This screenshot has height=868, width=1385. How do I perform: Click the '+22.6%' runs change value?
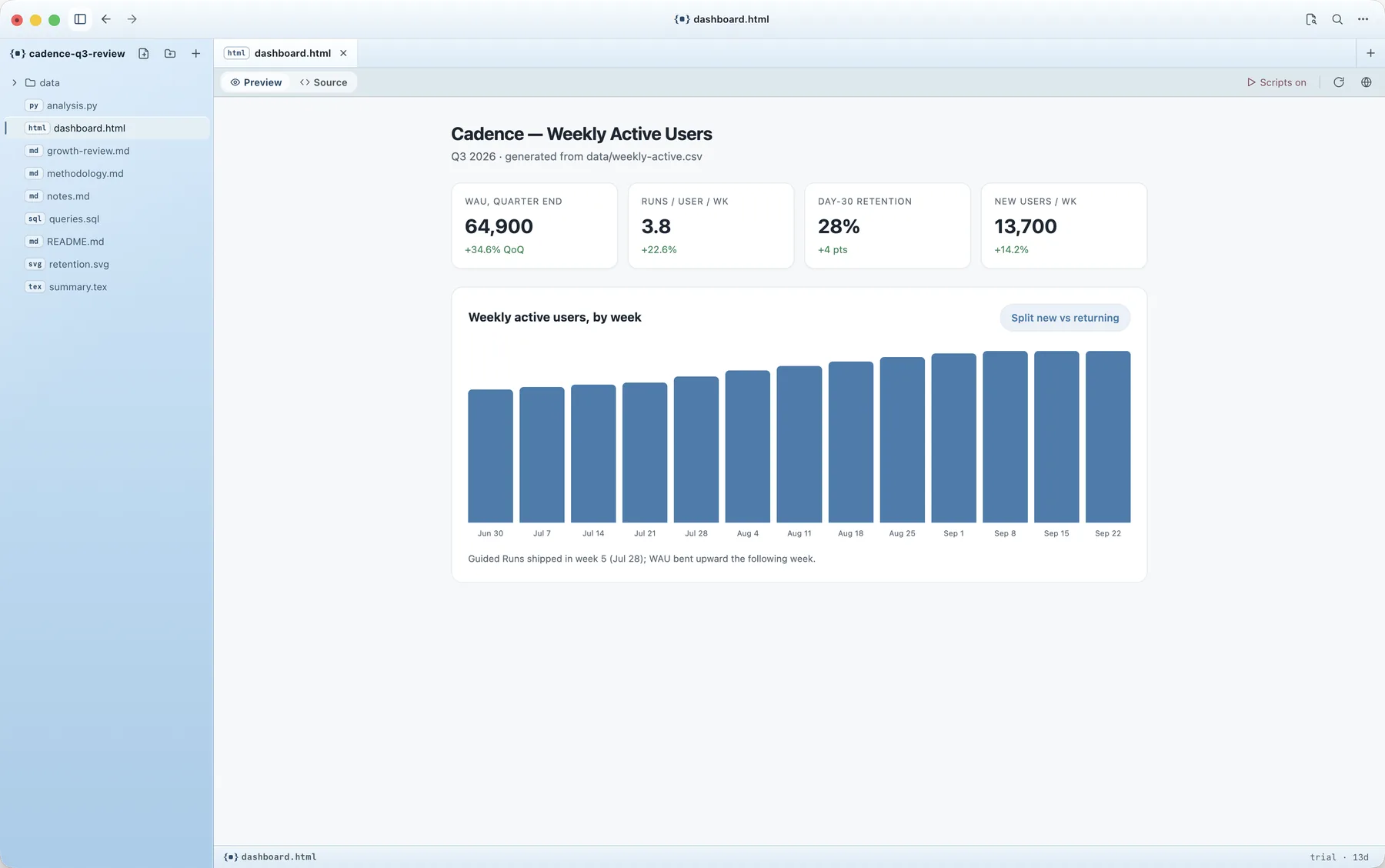coord(659,250)
